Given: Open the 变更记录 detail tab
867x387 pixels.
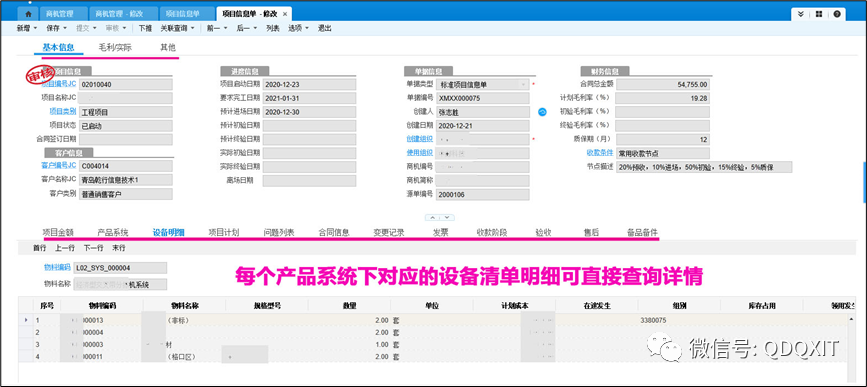Looking at the screenshot, I should pos(389,232).
